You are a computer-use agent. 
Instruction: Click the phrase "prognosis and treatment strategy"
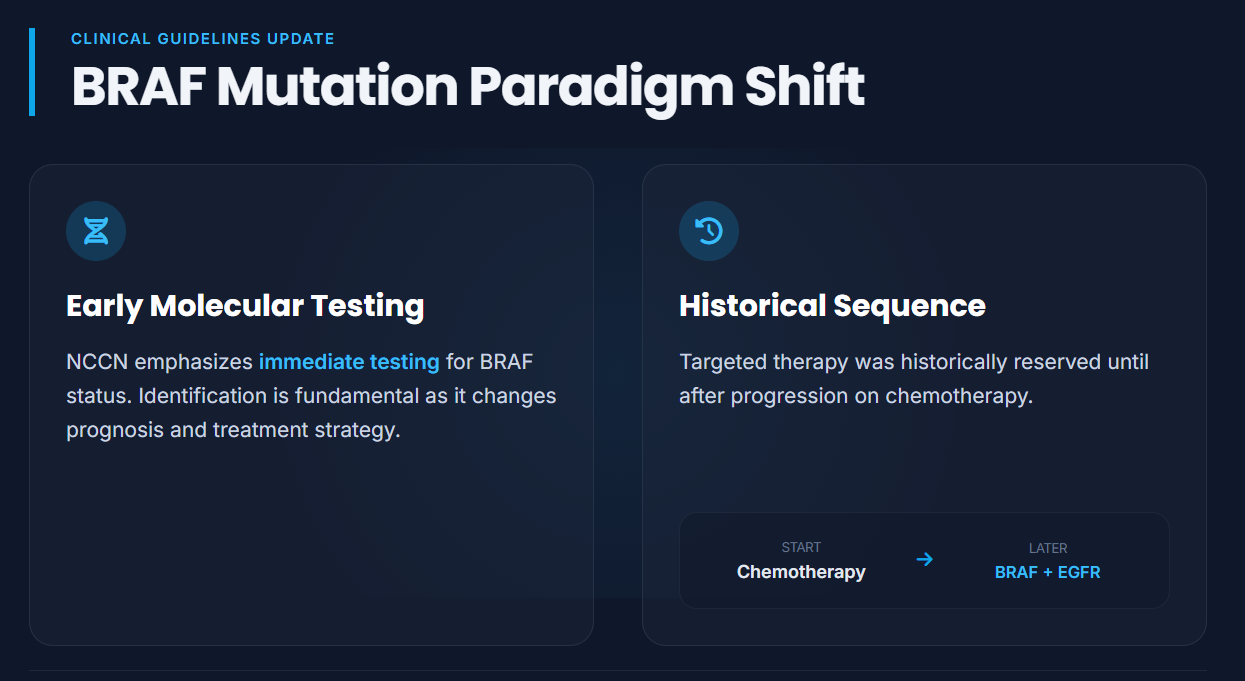(233, 431)
